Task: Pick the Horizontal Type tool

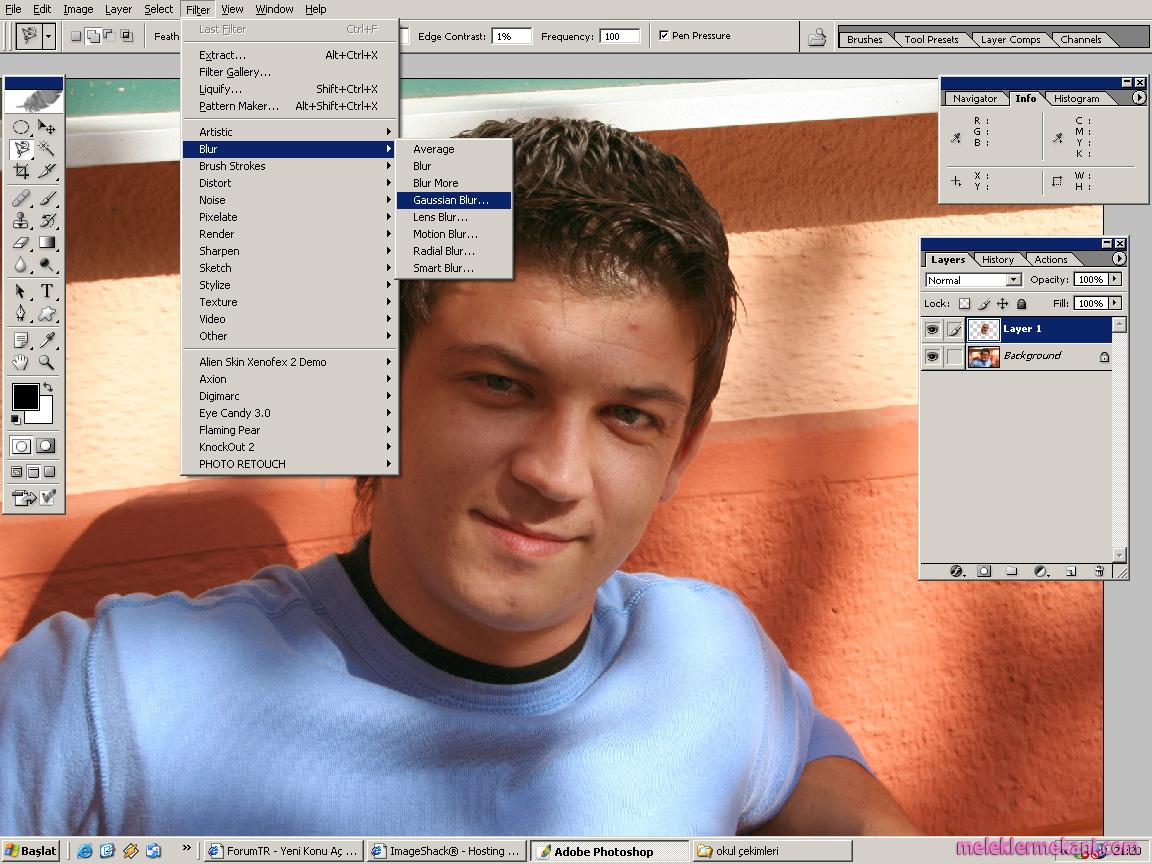Action: point(46,291)
